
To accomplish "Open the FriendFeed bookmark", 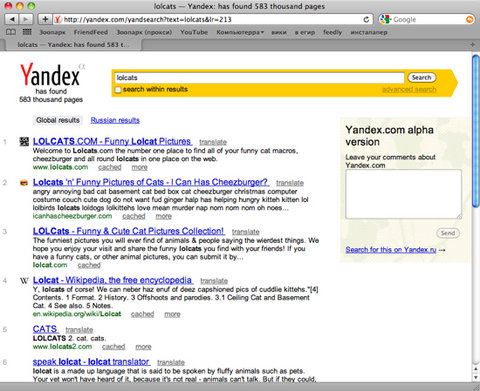I will coord(91,32).
